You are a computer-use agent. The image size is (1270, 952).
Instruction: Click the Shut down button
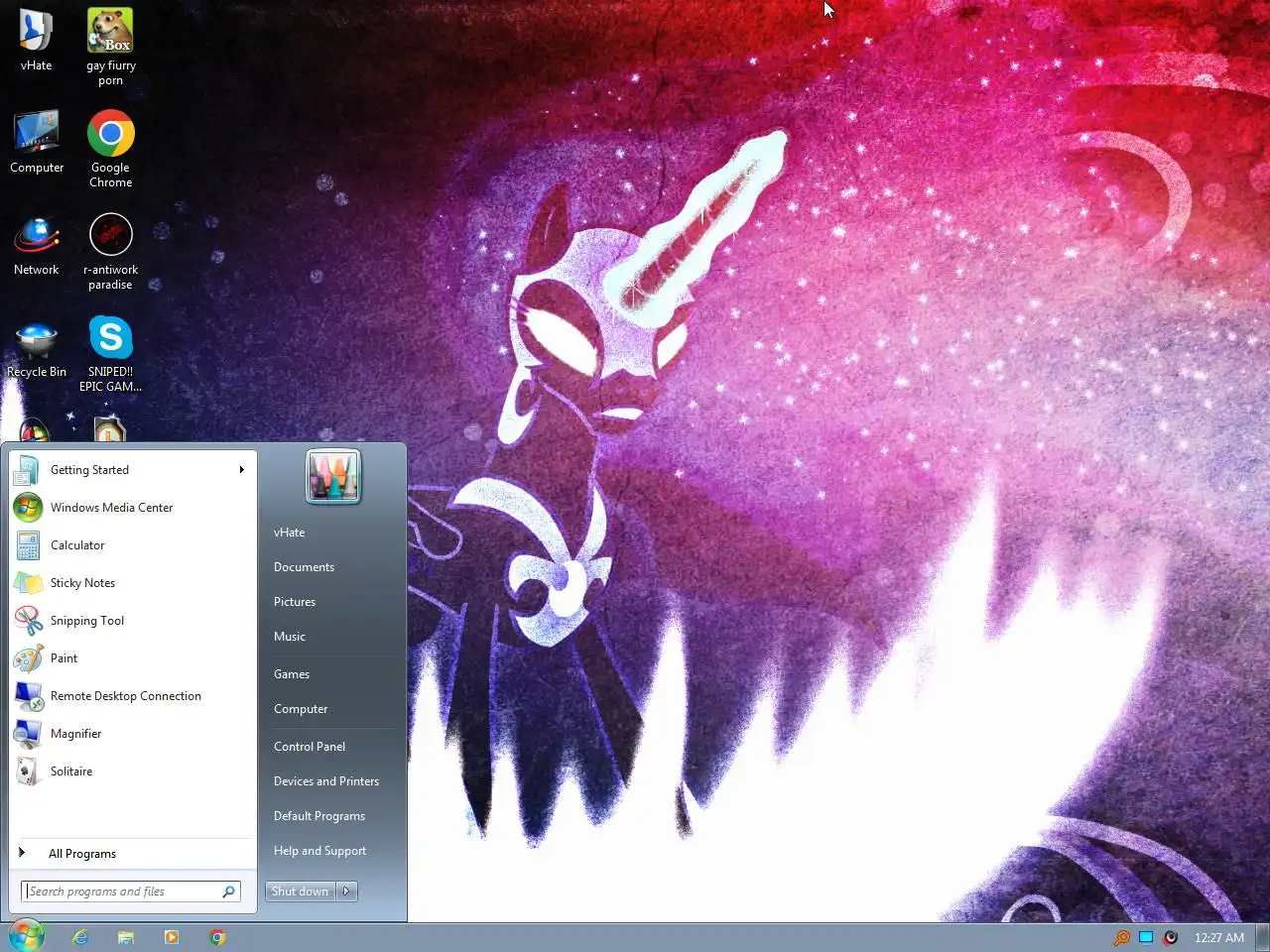pos(301,892)
